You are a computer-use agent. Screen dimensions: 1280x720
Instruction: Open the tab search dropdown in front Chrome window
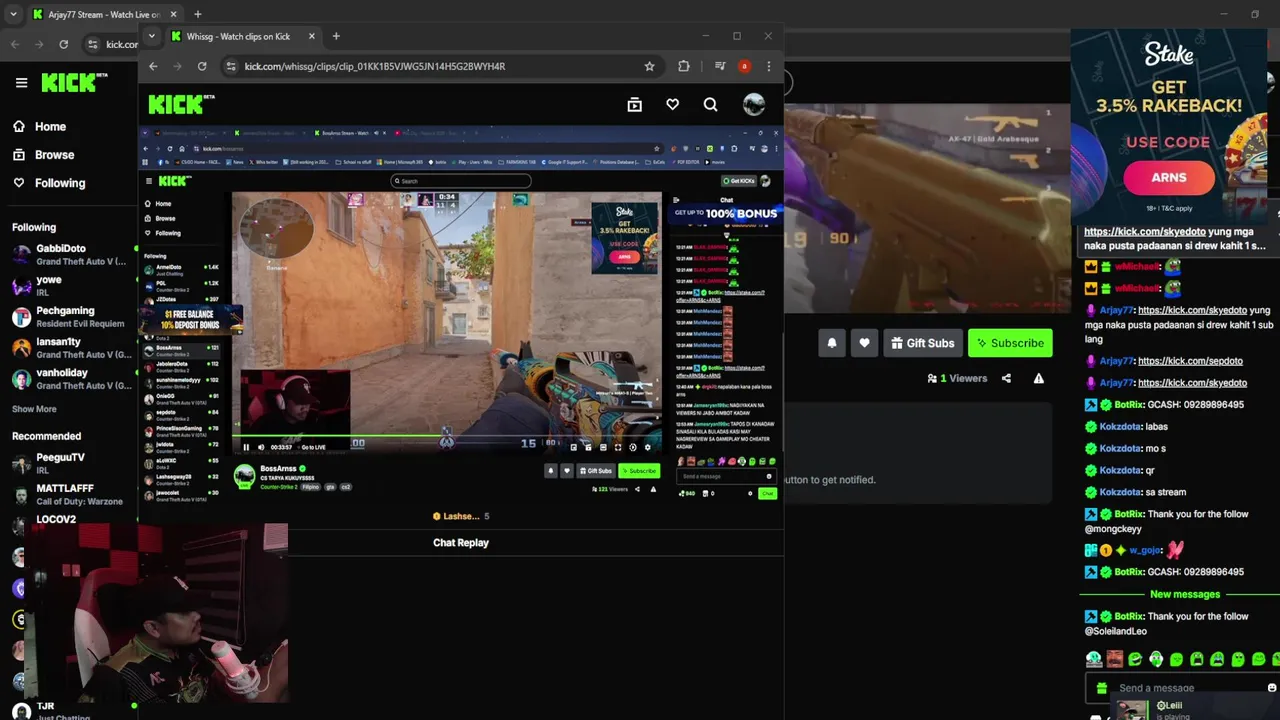[152, 36]
